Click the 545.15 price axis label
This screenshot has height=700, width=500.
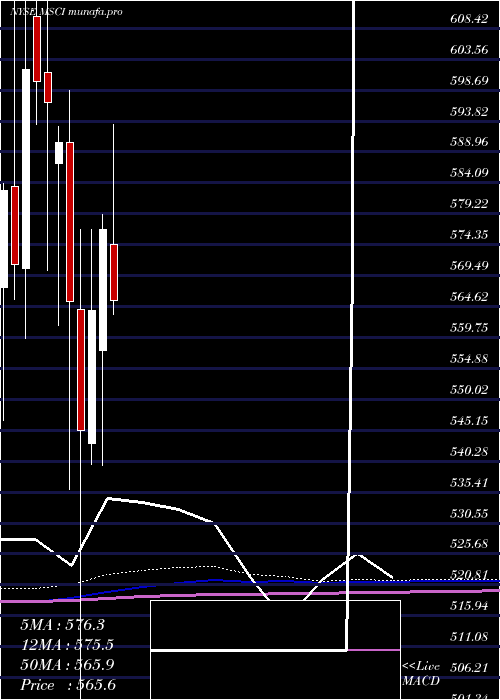coord(469,421)
